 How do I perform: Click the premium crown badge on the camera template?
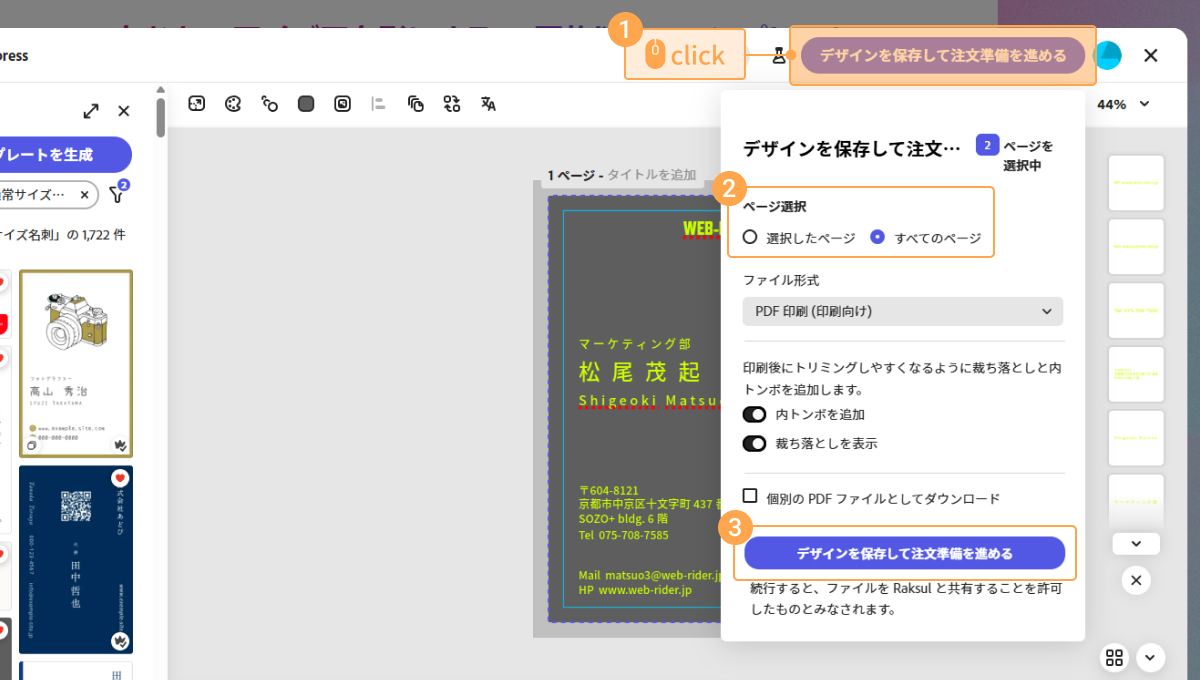118,444
